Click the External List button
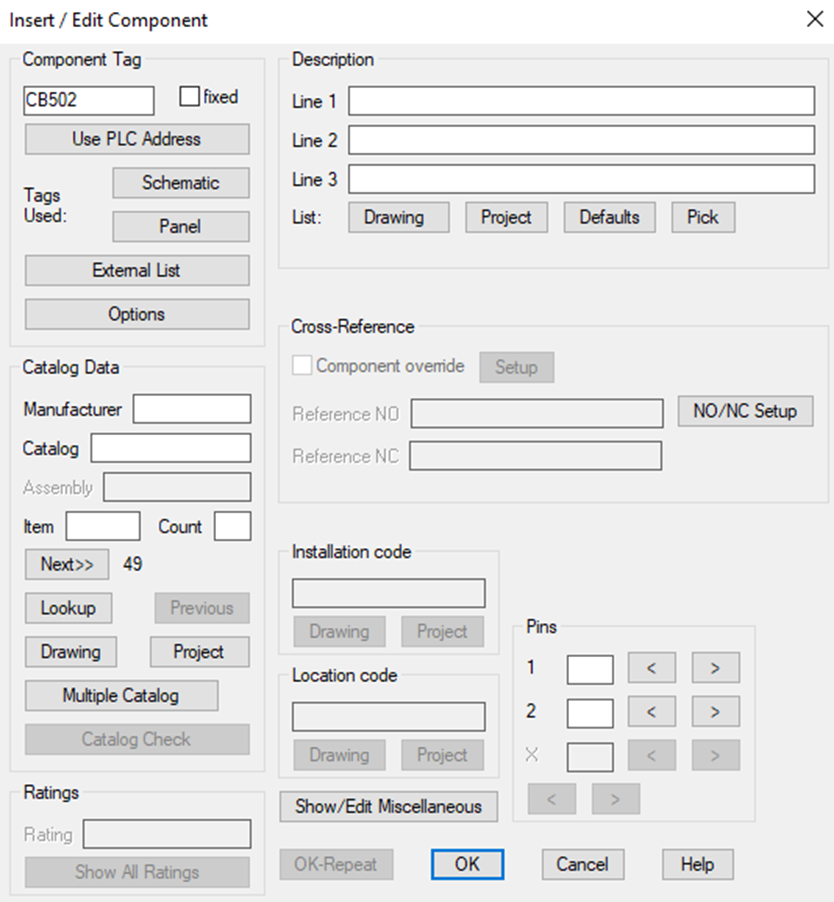 (136, 270)
